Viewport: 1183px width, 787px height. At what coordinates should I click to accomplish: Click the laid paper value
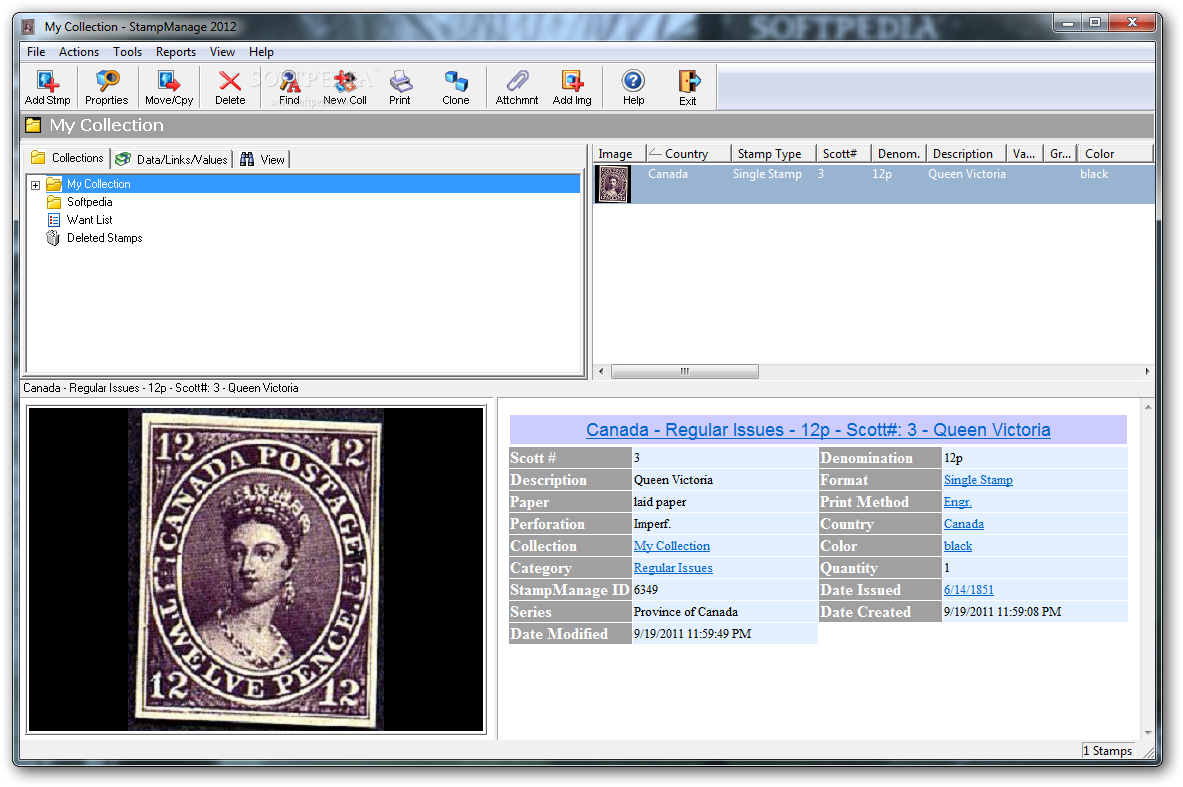[x=660, y=502]
